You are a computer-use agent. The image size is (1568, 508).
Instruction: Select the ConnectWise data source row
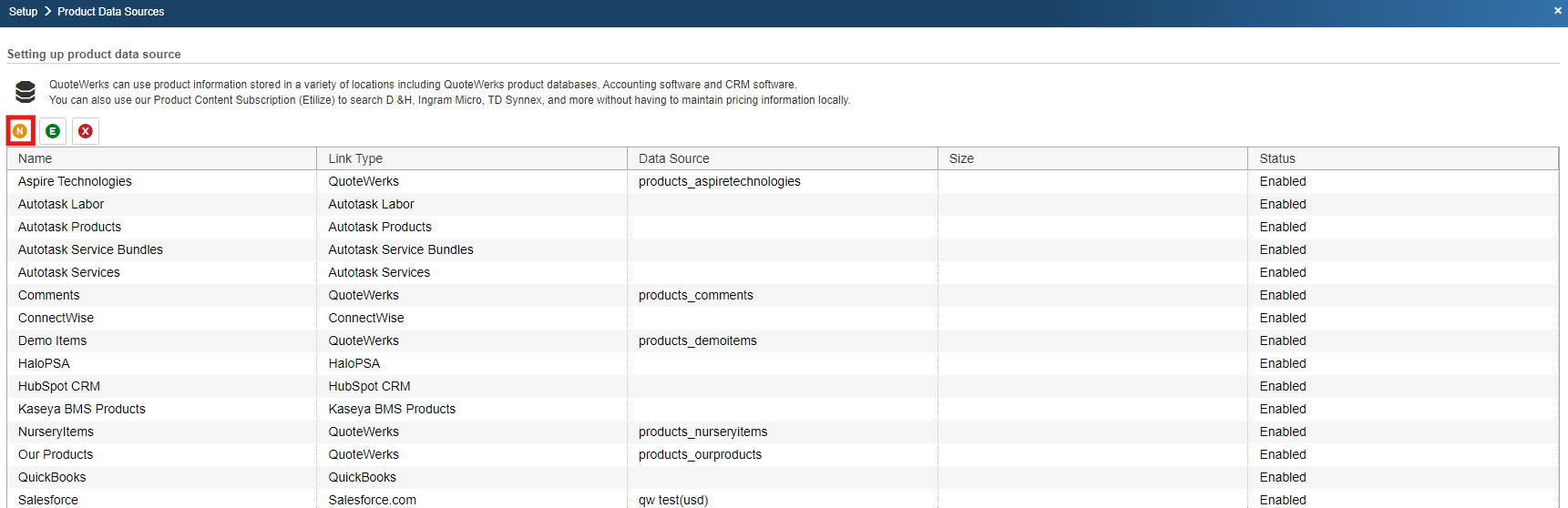[56, 318]
